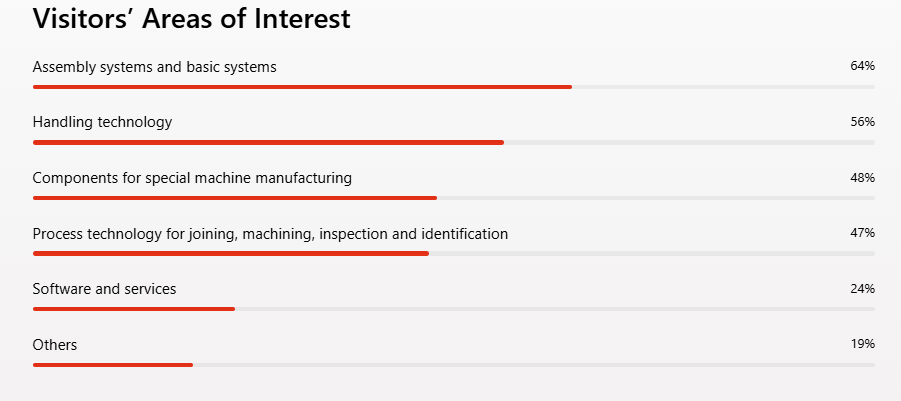Click the short red Others progress bar
This screenshot has width=901, height=401.
113,365
